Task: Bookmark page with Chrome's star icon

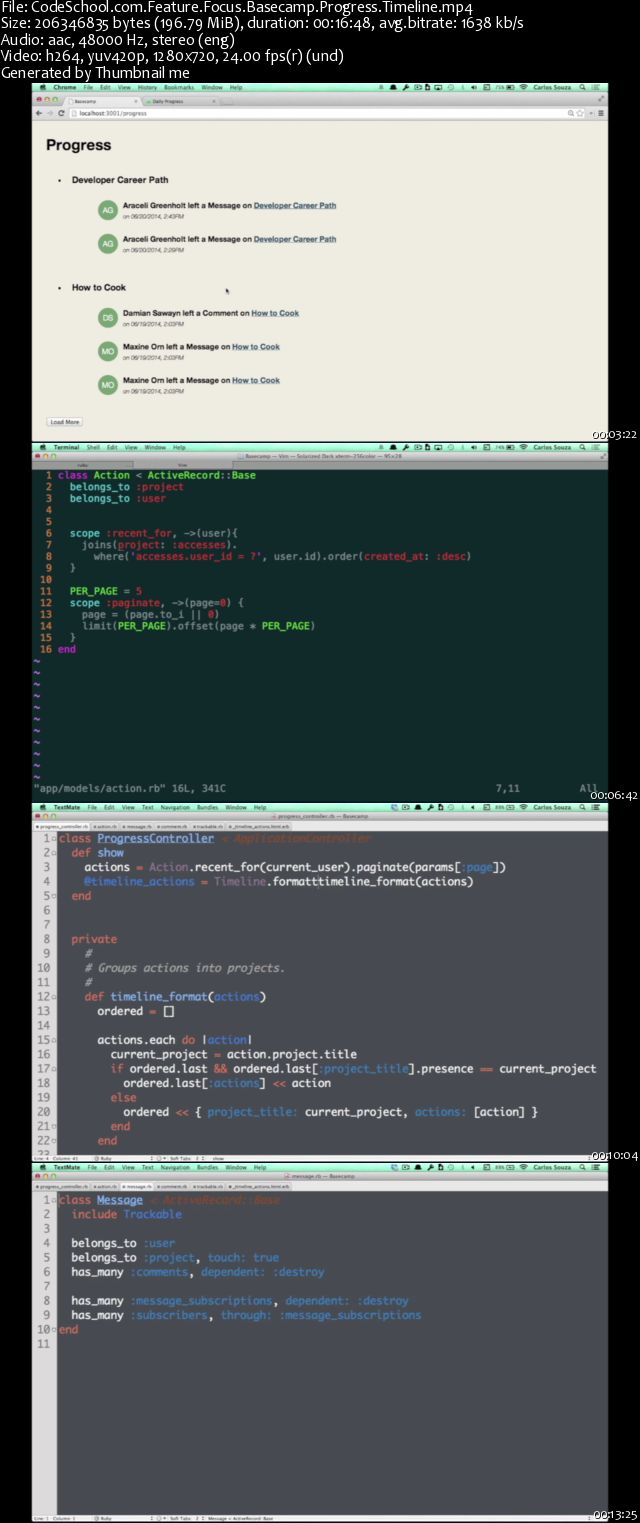Action: coord(581,113)
